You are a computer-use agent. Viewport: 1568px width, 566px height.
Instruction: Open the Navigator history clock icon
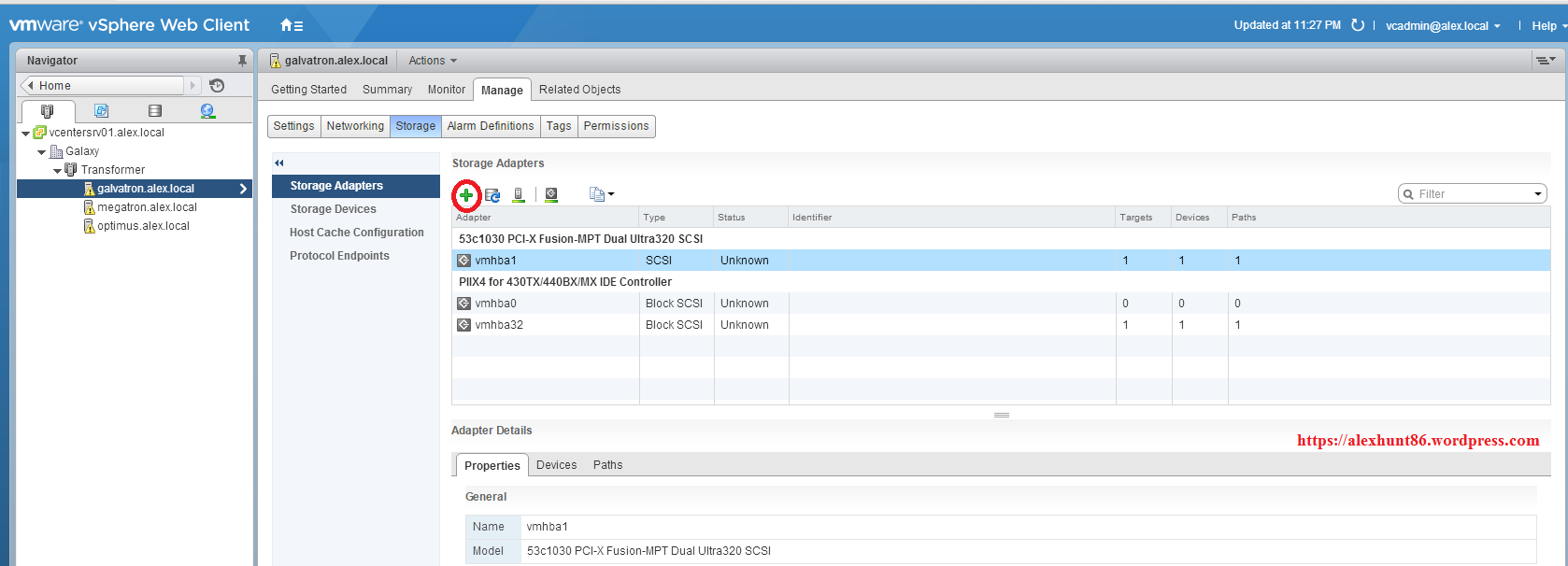(x=217, y=85)
